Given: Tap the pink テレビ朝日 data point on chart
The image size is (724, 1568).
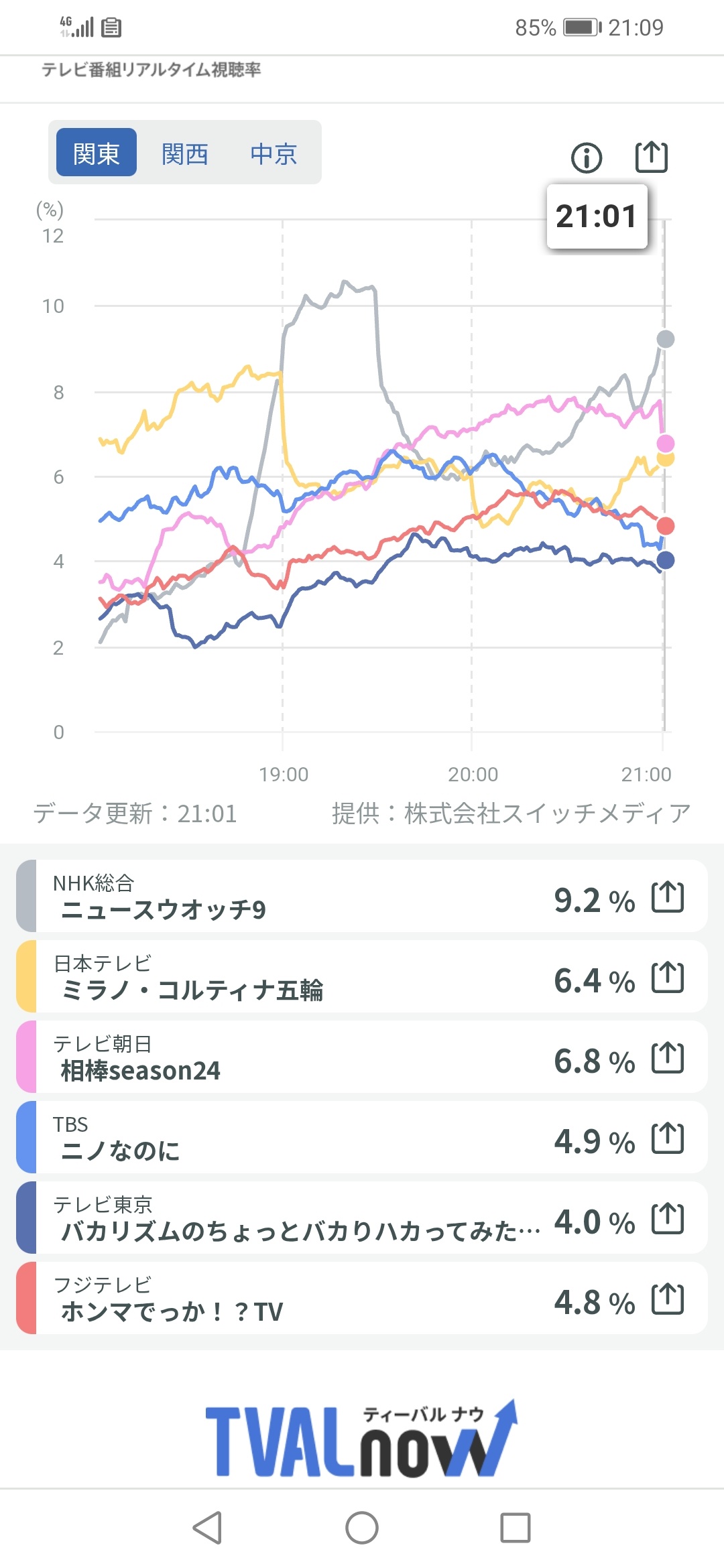Looking at the screenshot, I should [x=665, y=443].
